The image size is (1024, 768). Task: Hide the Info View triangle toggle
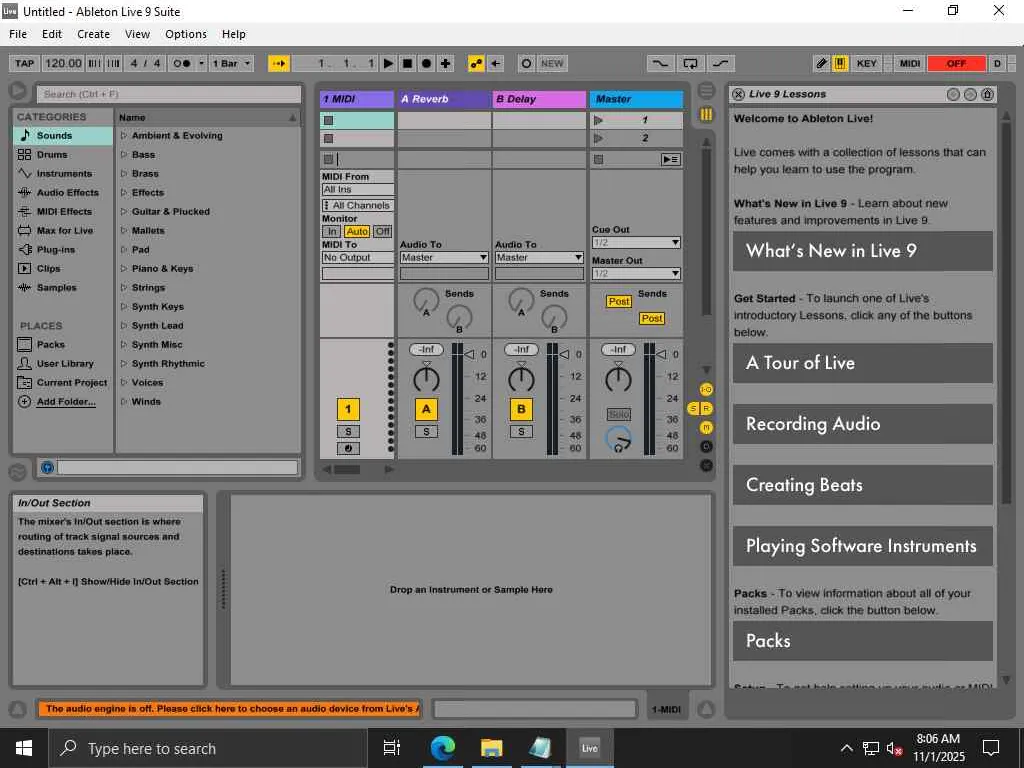(18, 709)
